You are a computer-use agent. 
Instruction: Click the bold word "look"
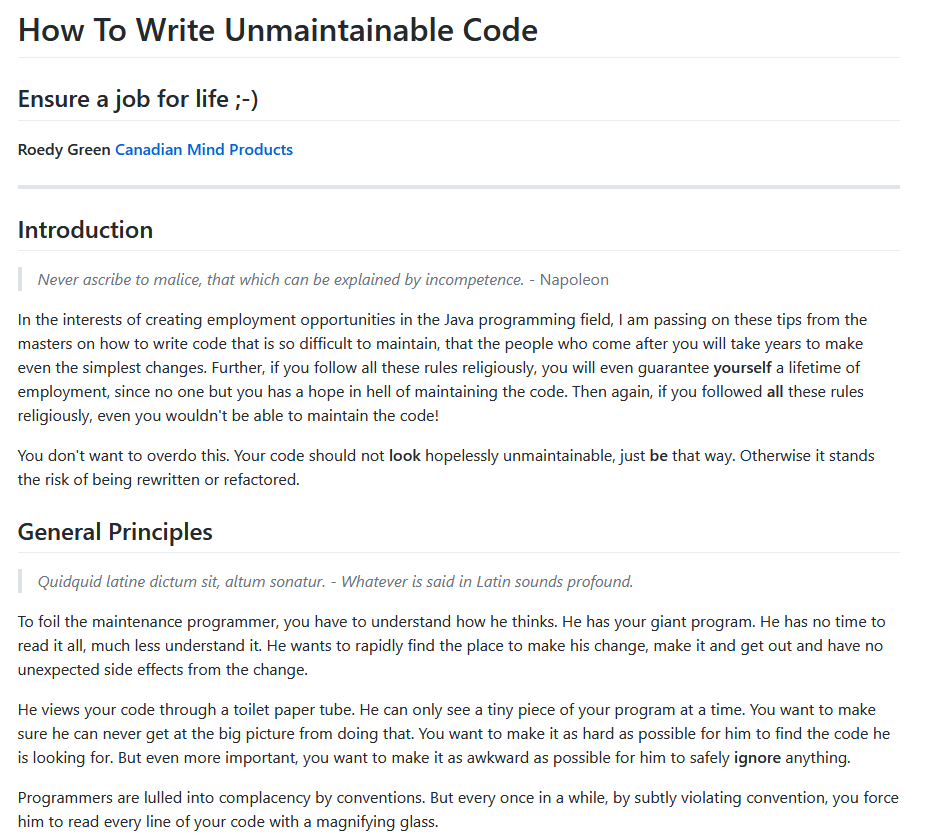tap(405, 455)
